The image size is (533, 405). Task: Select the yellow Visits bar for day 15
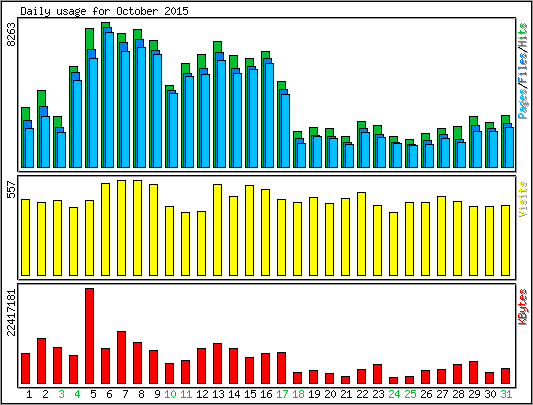(250, 231)
